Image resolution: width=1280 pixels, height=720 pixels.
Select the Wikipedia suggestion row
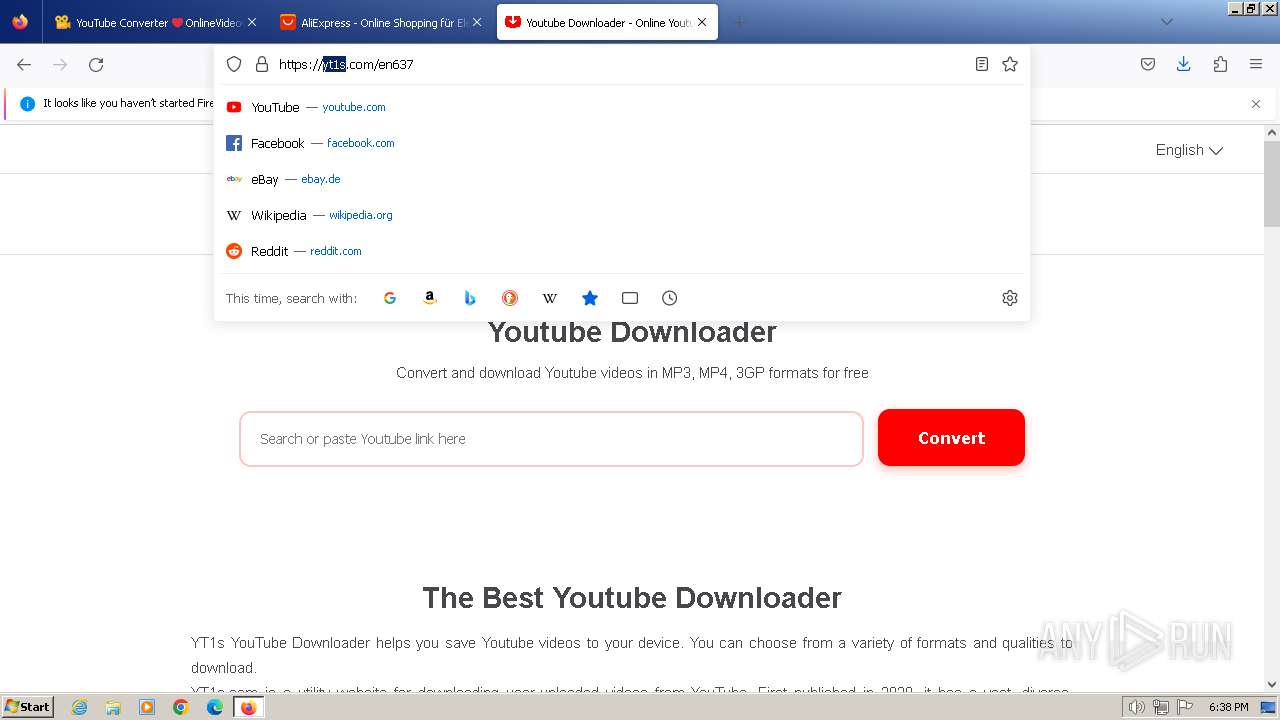(622, 215)
